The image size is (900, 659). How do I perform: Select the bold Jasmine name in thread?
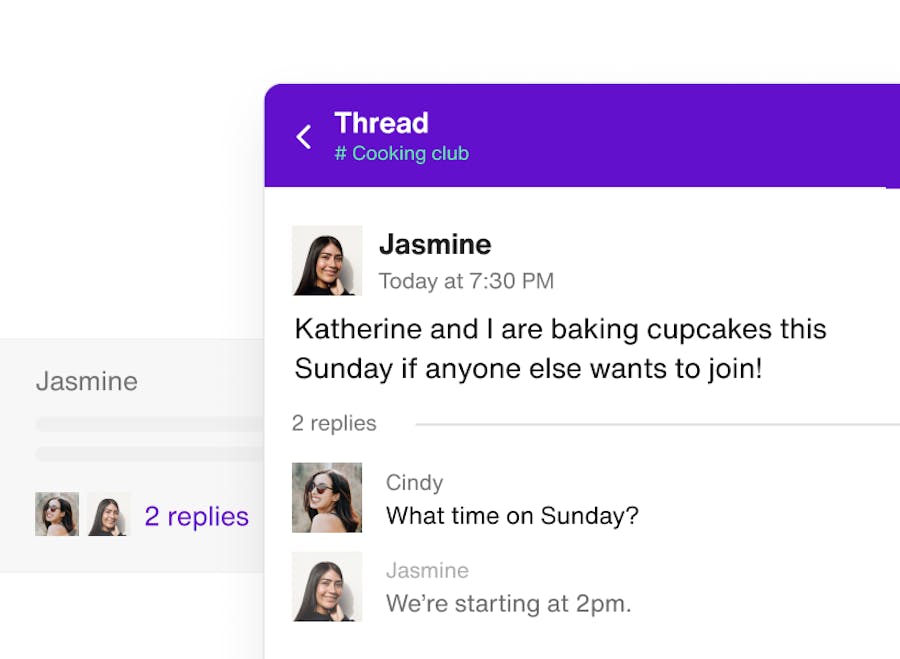pos(435,244)
